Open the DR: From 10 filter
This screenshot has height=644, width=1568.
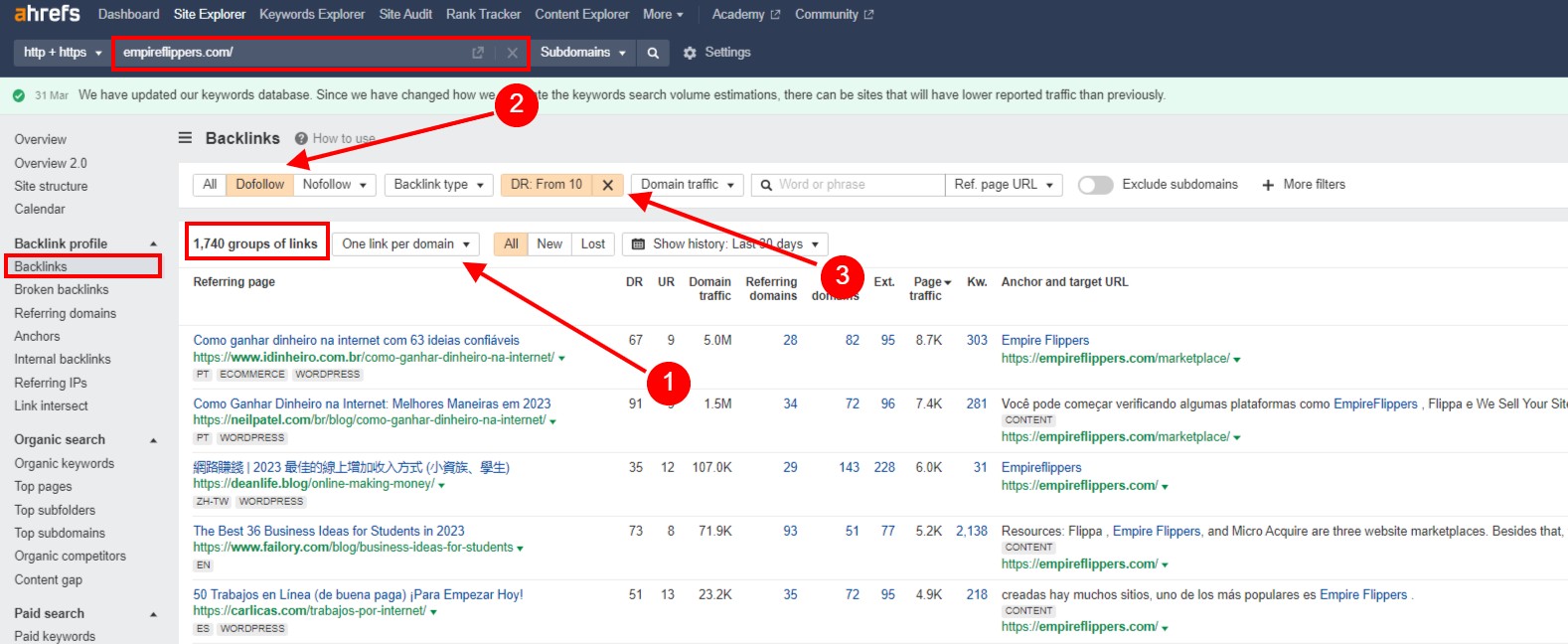[547, 185]
